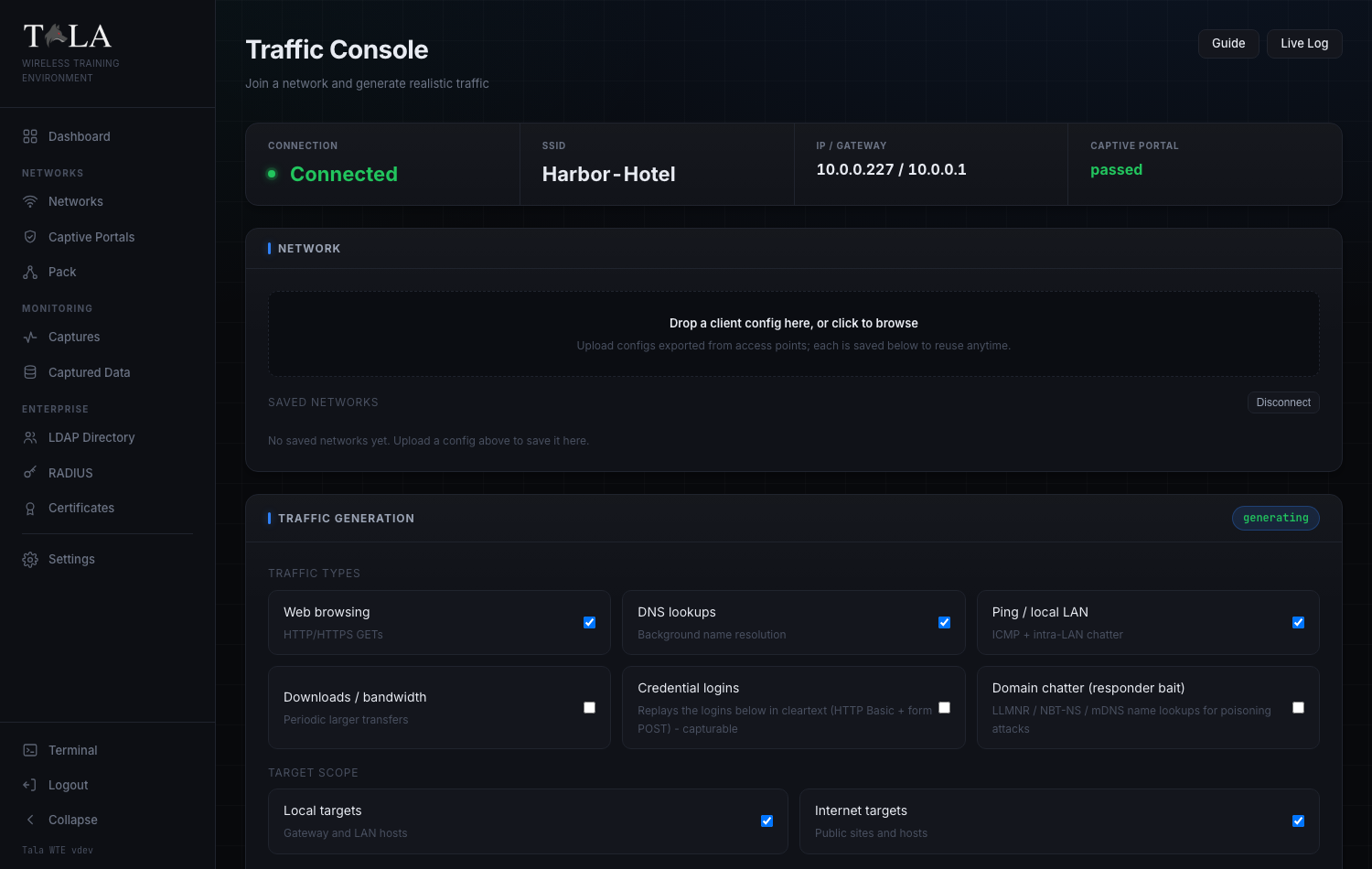The image size is (1372, 869).
Task: Open Captures monitoring page
Action: tap(107, 337)
